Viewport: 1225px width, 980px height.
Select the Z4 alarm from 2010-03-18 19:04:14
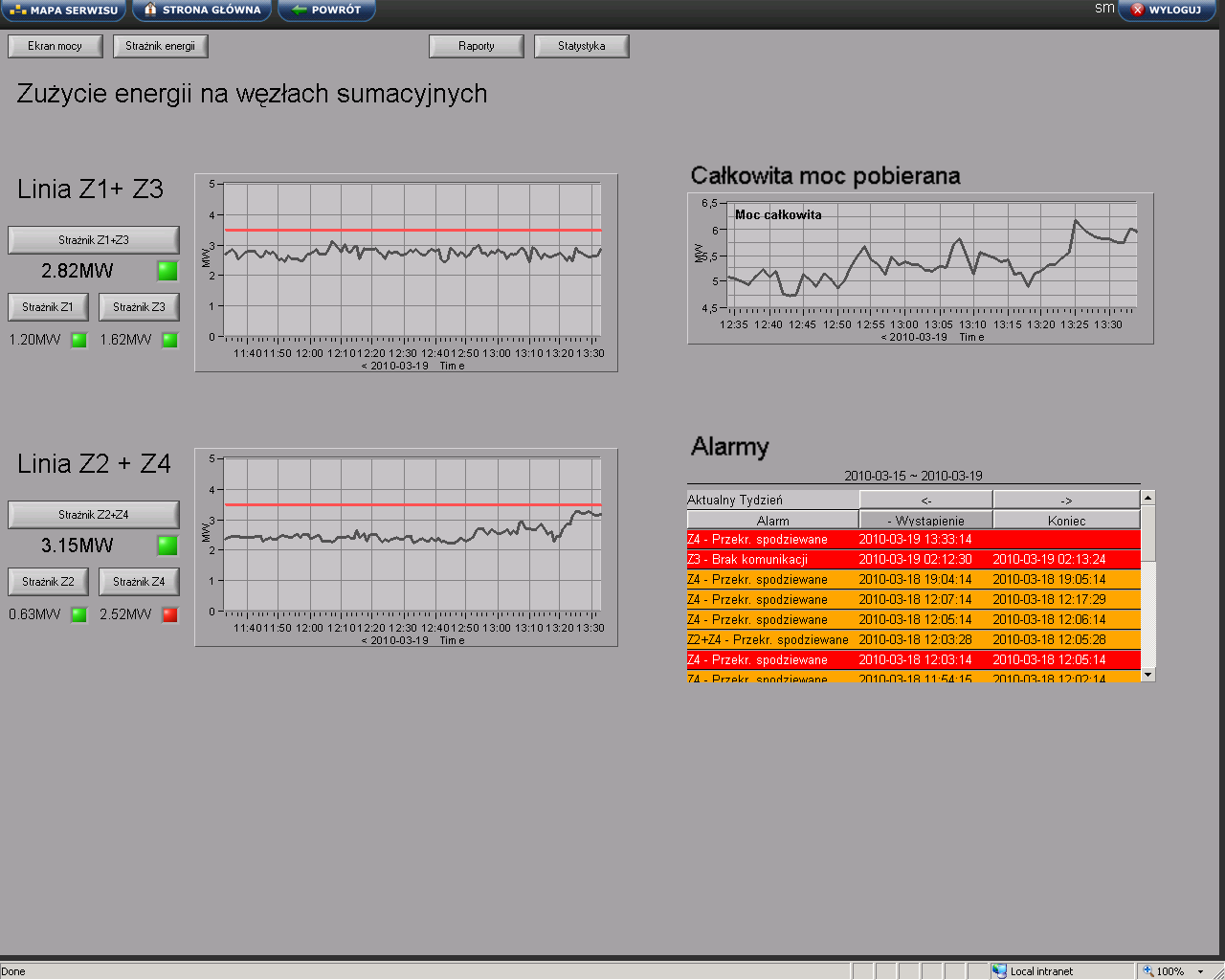914,580
